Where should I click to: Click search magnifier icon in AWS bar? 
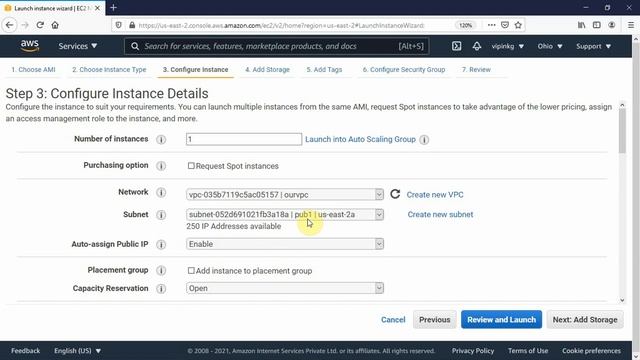coord(135,47)
